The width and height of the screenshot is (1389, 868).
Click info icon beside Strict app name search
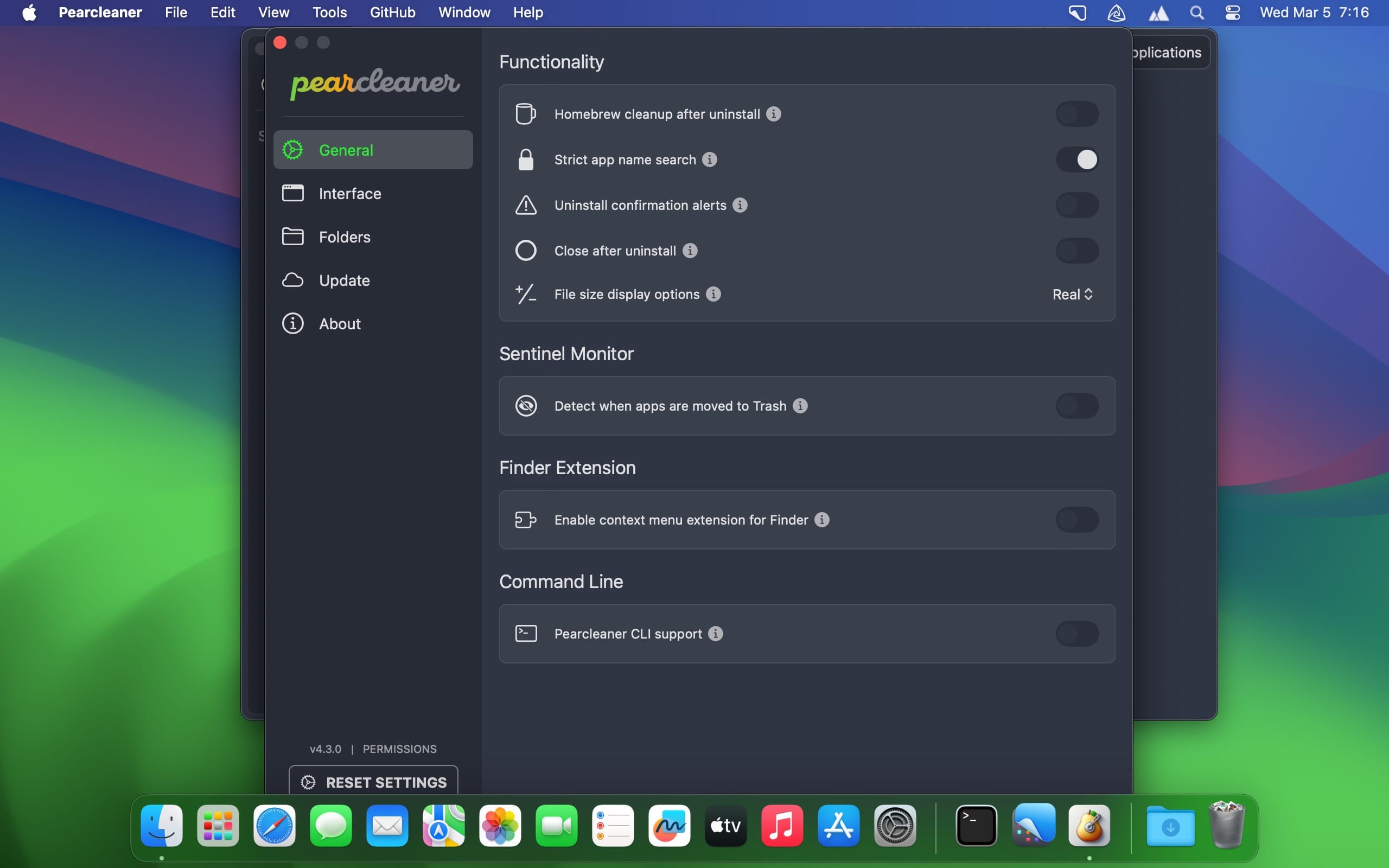click(710, 159)
